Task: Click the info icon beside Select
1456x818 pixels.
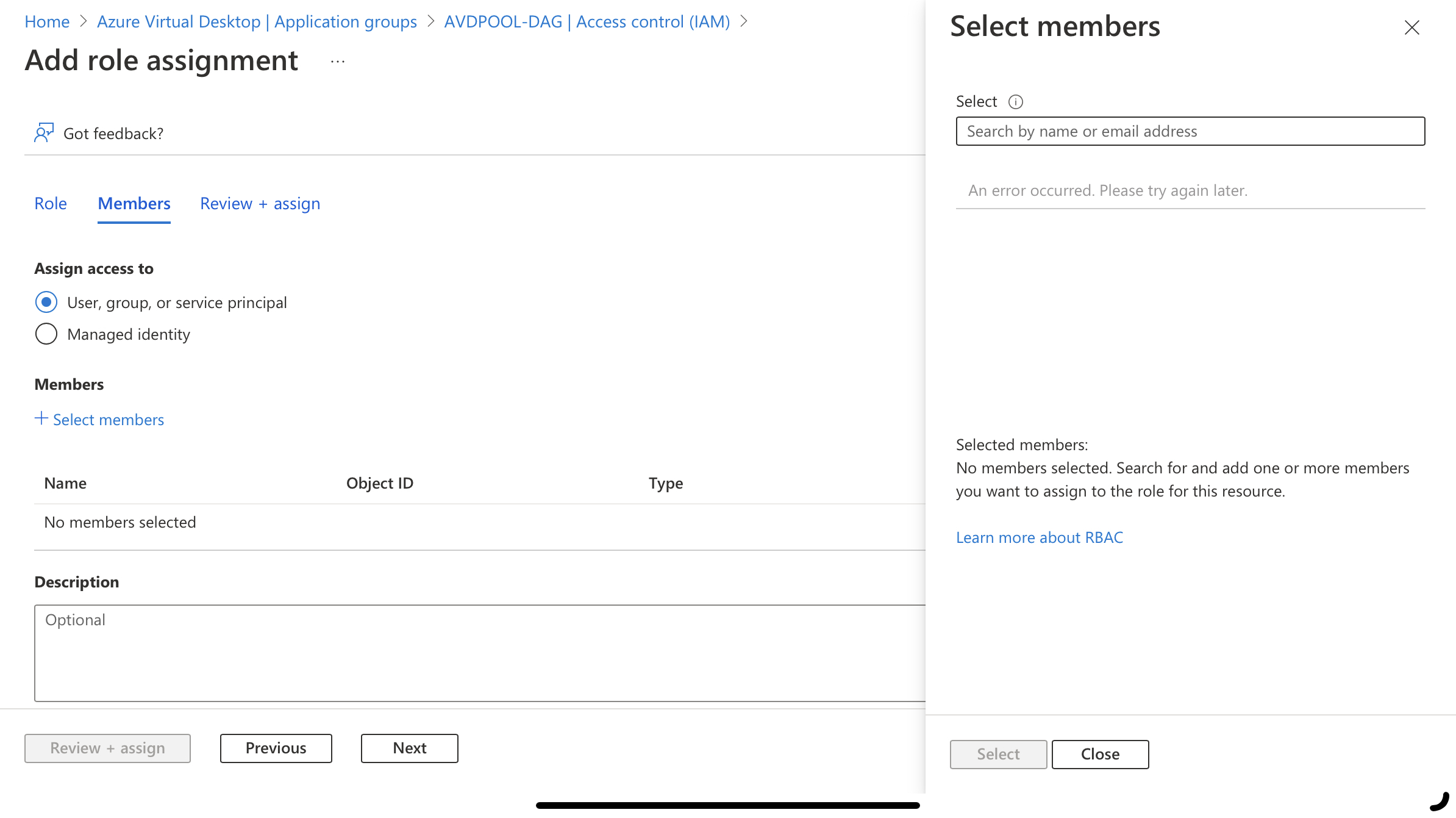Action: pos(1015,102)
